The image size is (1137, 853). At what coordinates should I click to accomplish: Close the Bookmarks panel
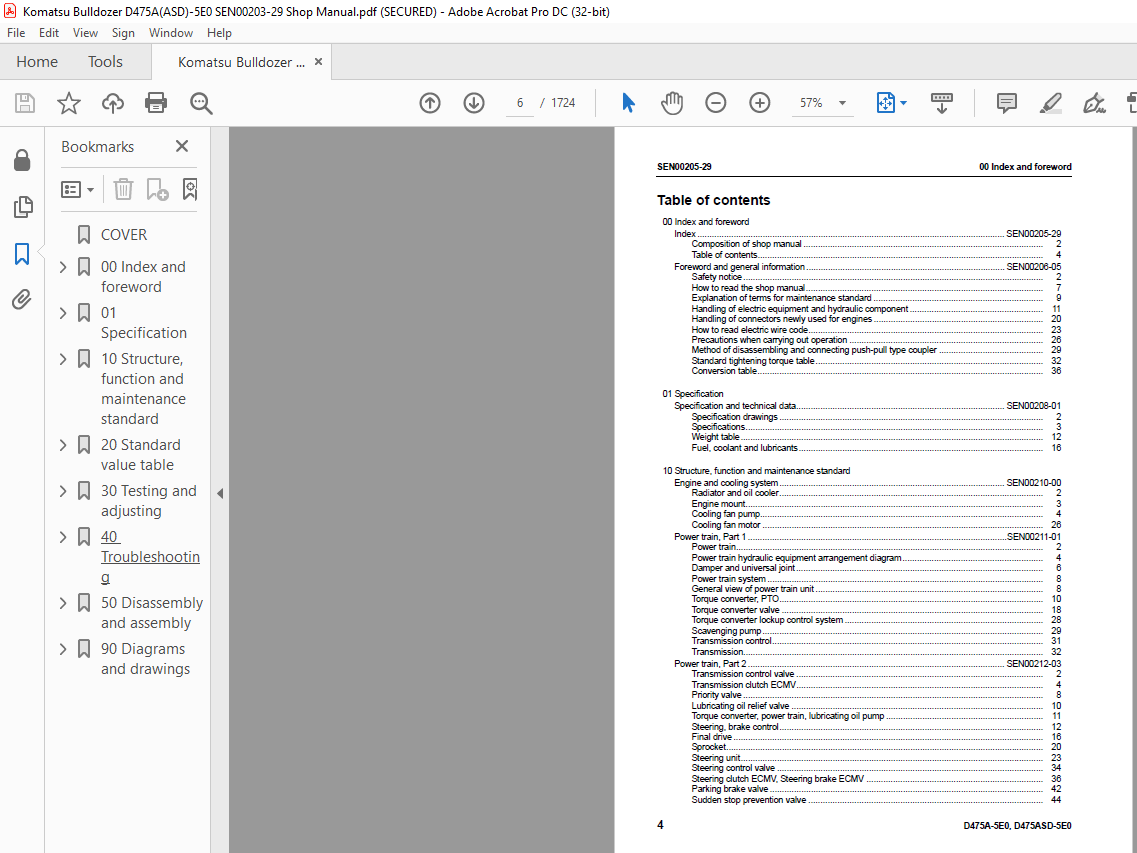tap(182, 147)
